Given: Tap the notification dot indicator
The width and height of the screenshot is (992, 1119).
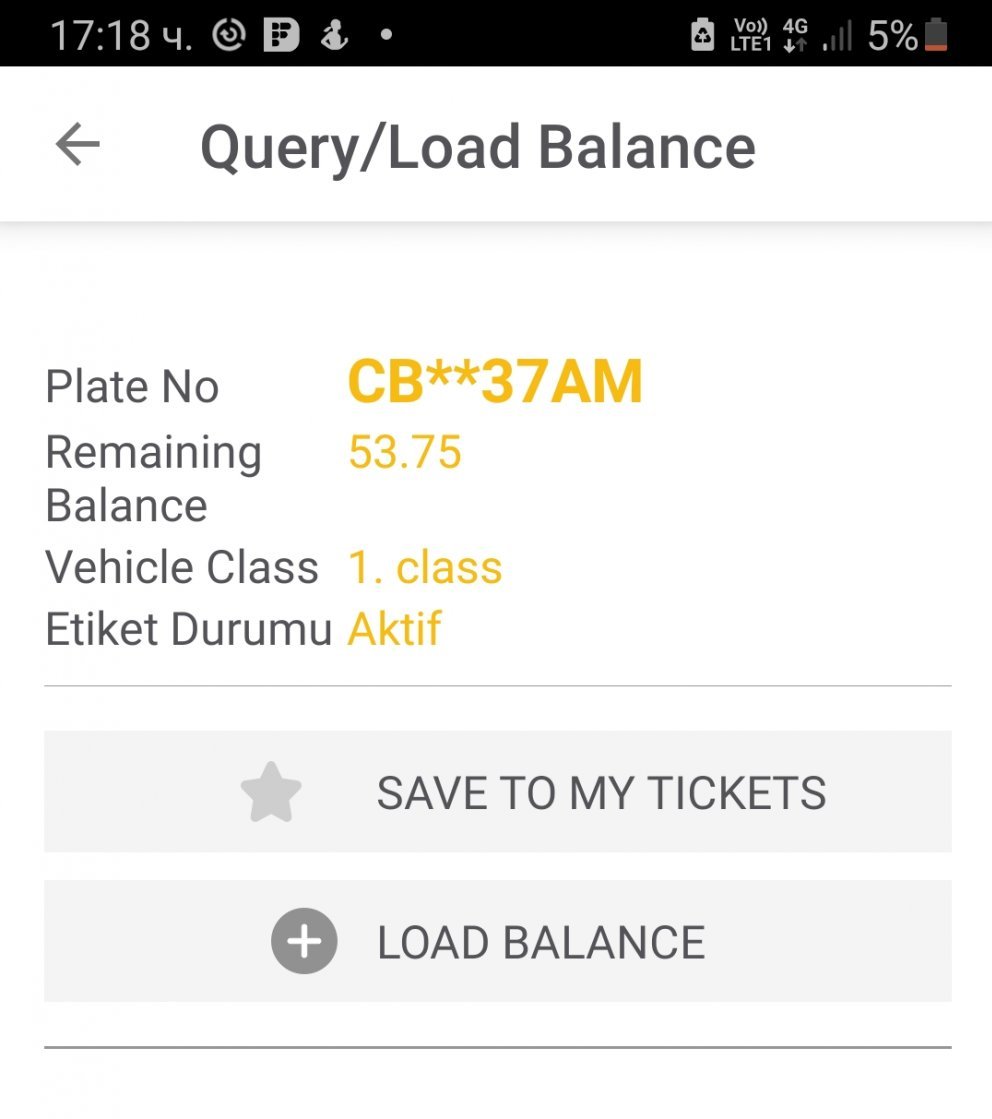Looking at the screenshot, I should [386, 34].
